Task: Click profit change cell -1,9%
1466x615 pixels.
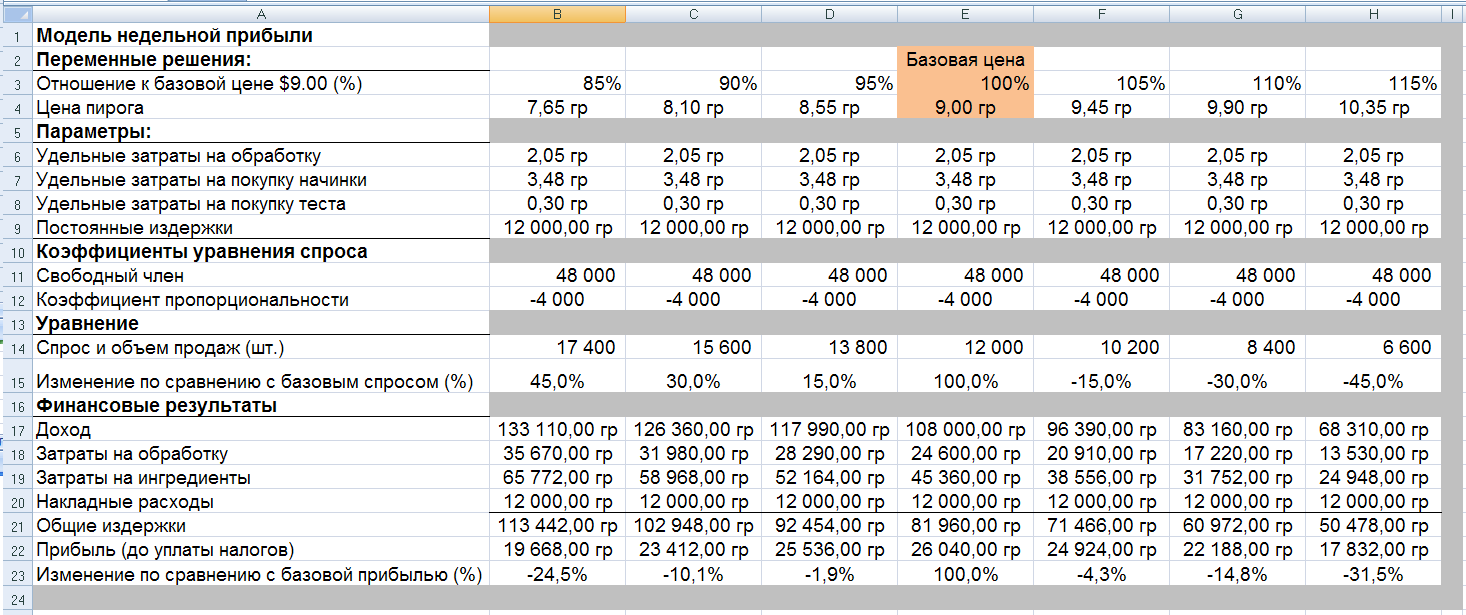Action: point(829,574)
